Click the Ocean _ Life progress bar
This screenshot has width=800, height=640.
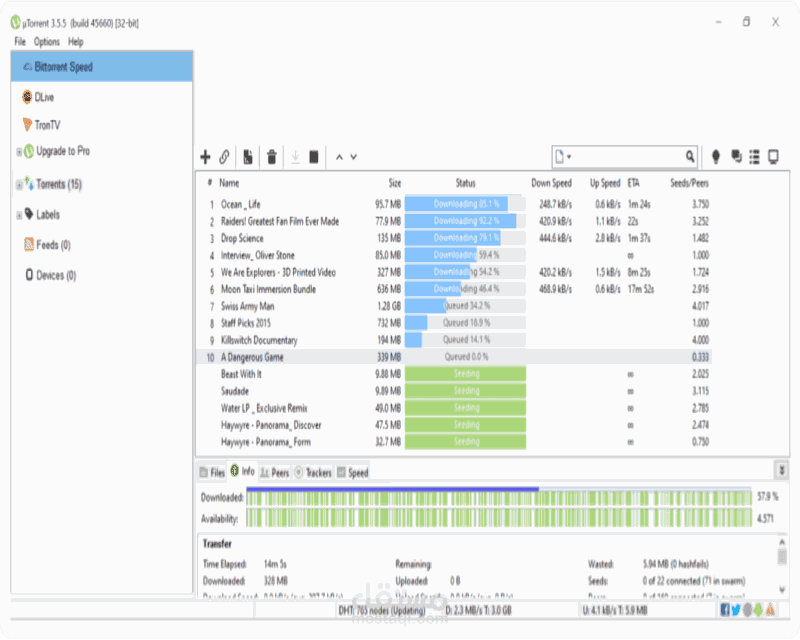[x=465, y=204]
